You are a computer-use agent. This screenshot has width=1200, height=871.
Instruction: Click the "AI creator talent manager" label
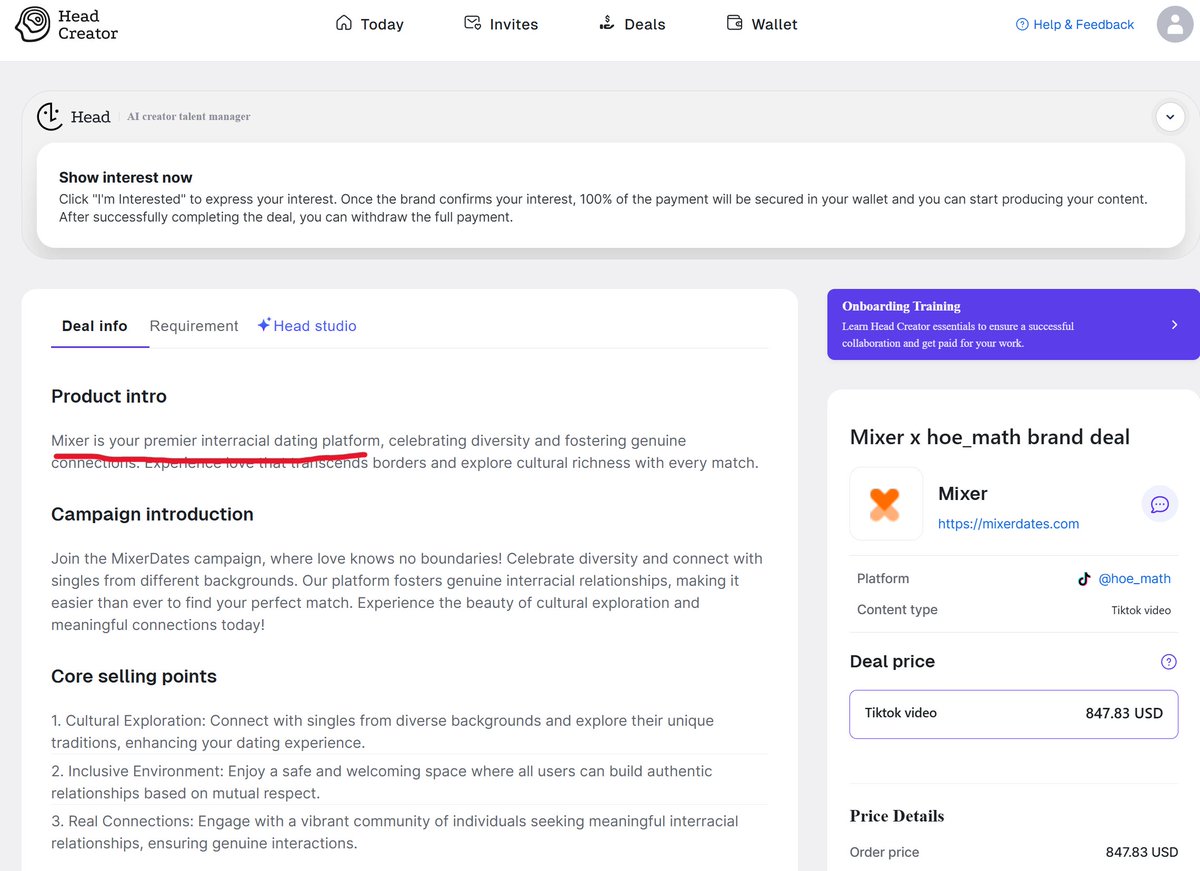189,117
